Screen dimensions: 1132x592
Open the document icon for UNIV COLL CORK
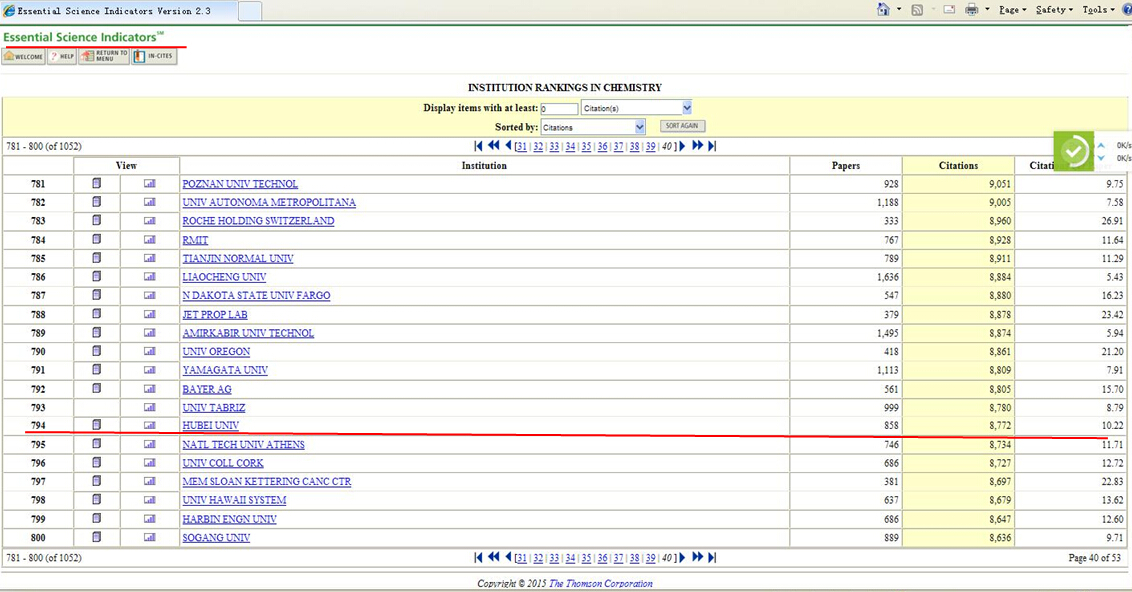point(97,463)
